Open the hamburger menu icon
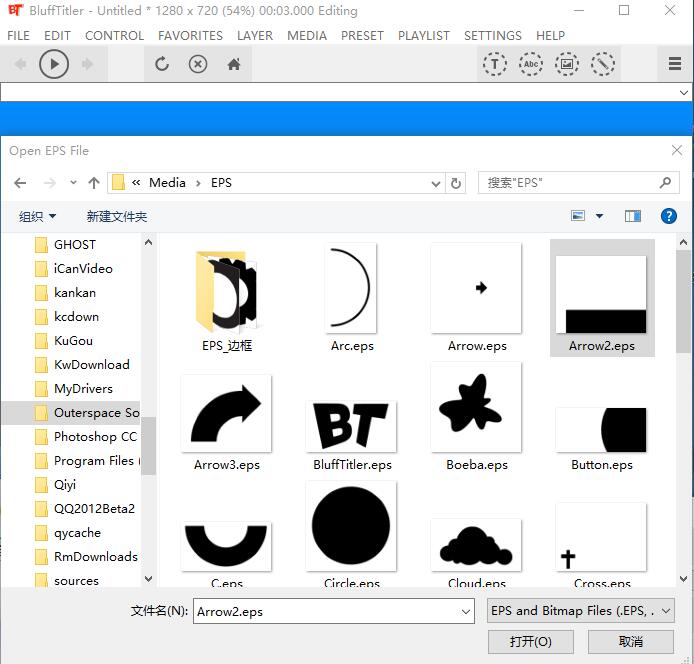694x664 pixels. point(675,64)
